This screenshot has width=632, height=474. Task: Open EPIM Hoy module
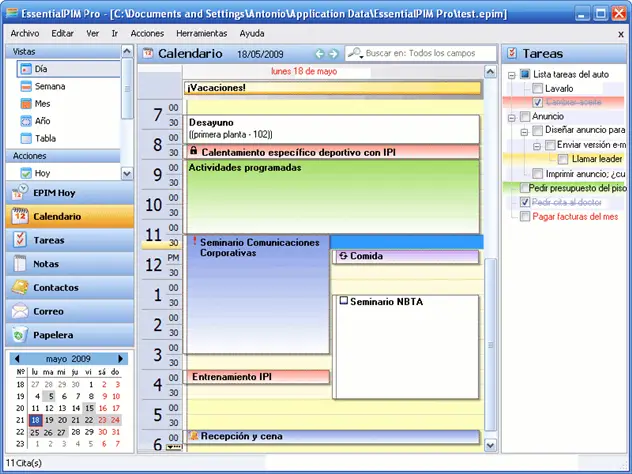tap(70, 193)
